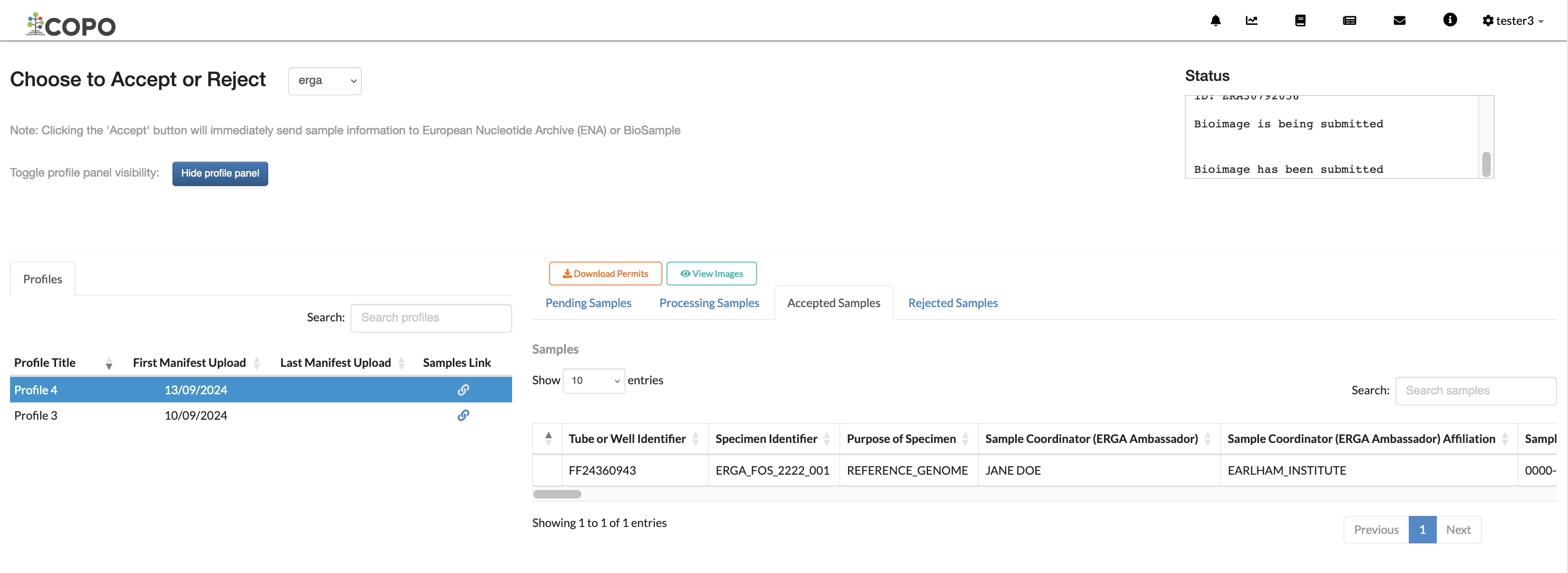Open the statistics chart icon
1568x573 pixels.
pos(1252,21)
